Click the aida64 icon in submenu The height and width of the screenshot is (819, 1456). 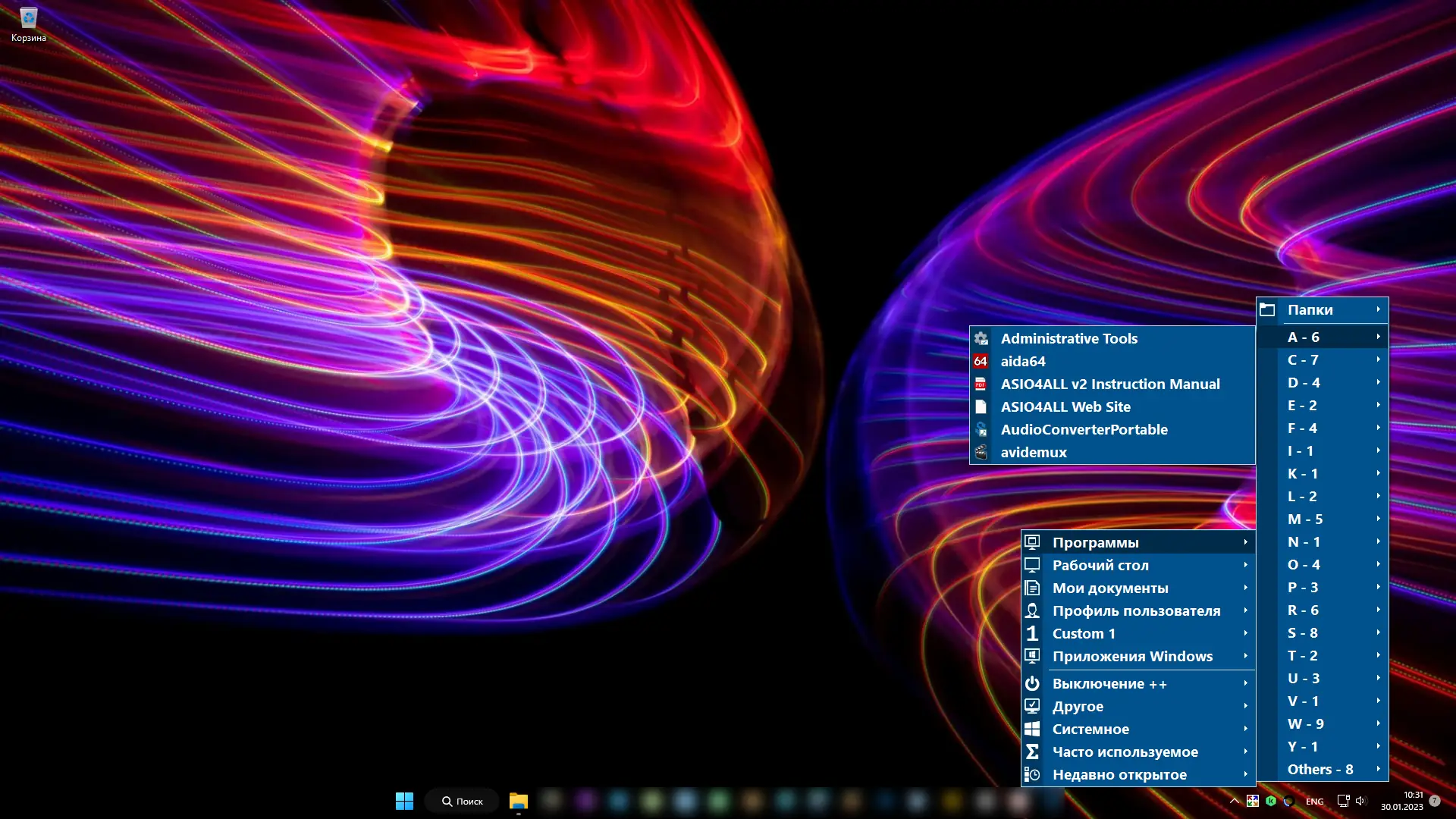[x=981, y=362]
